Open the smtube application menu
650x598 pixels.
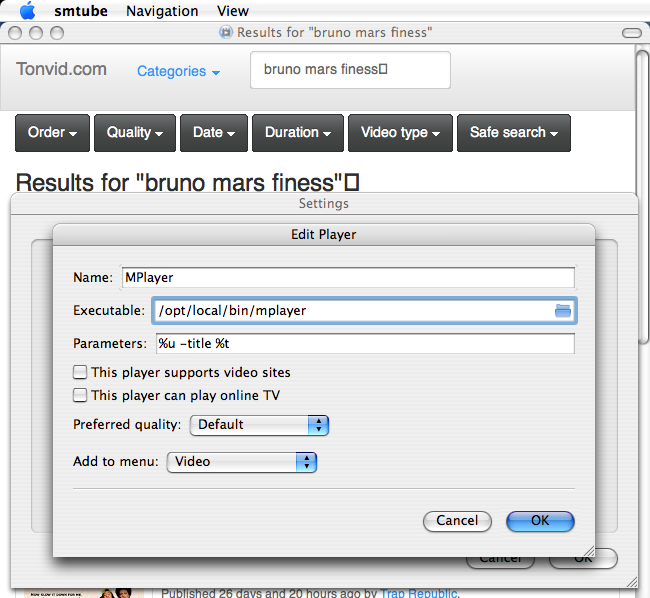(x=81, y=11)
